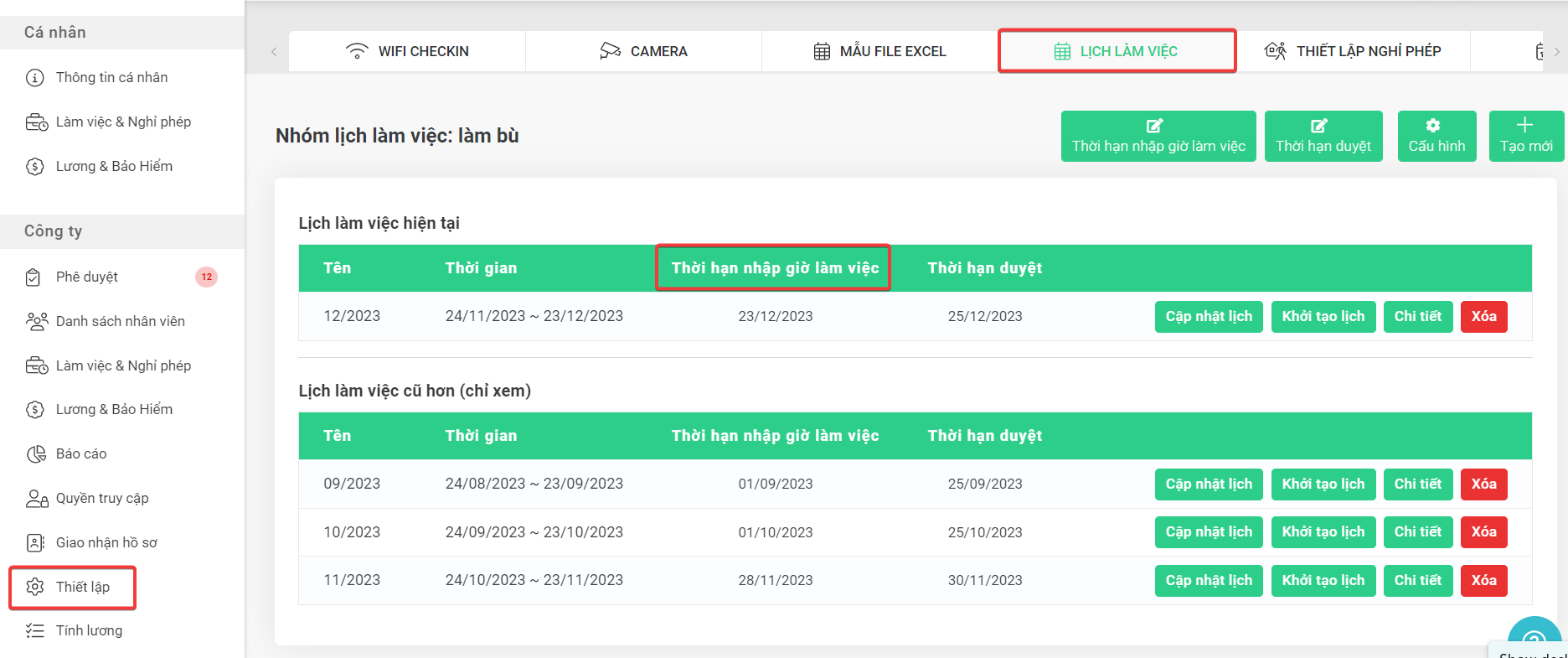Click the people icon for Danh sách nhân viên

[36, 321]
